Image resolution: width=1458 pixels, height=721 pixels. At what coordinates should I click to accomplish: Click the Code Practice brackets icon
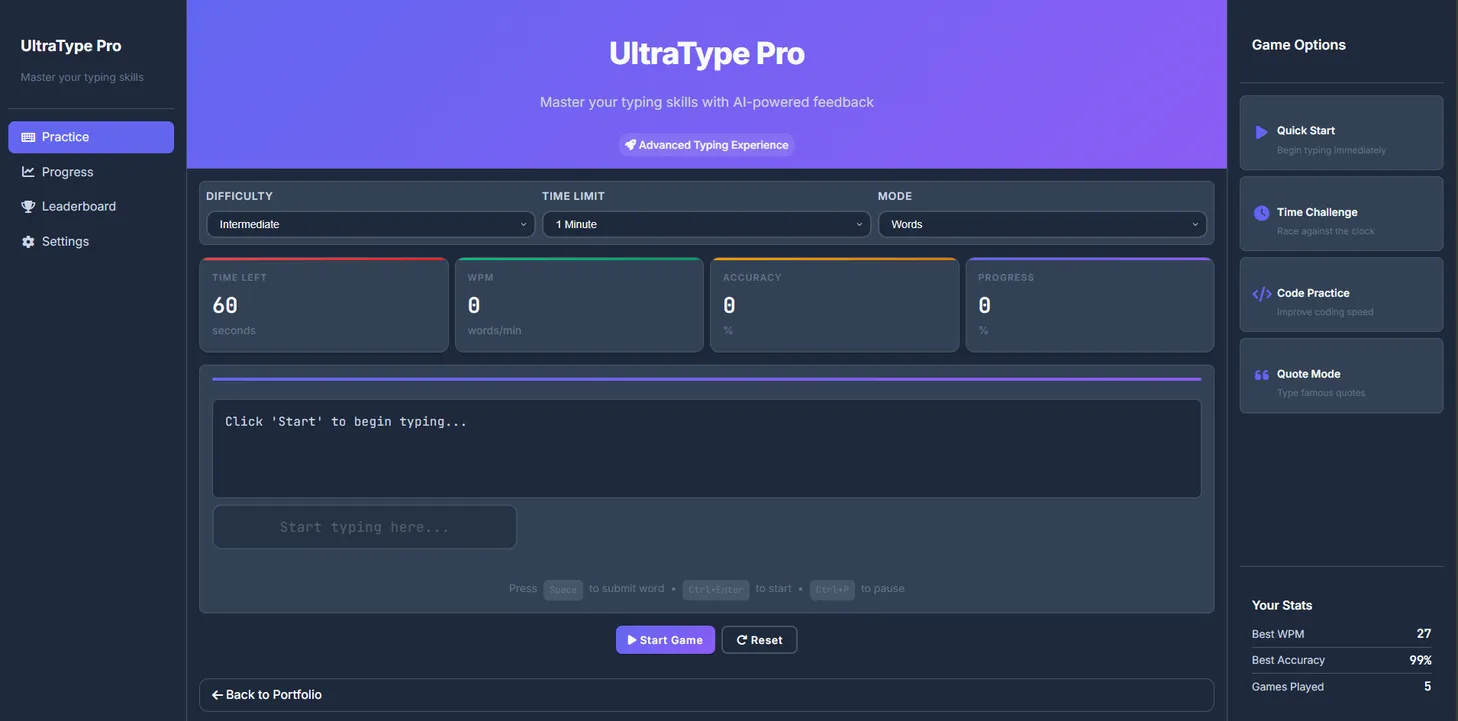pyautogui.click(x=1261, y=294)
